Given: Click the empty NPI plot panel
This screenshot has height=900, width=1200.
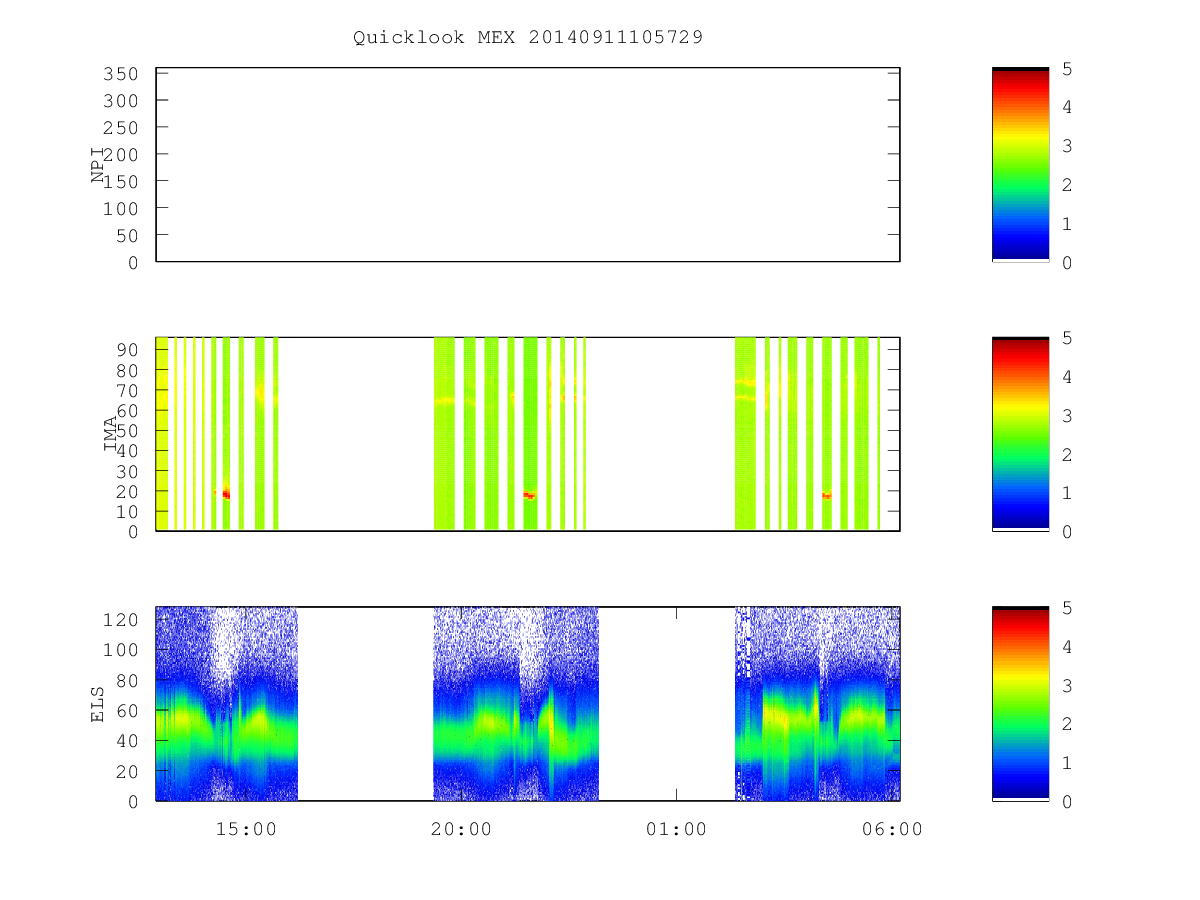Looking at the screenshot, I should pyautogui.click(x=528, y=165).
